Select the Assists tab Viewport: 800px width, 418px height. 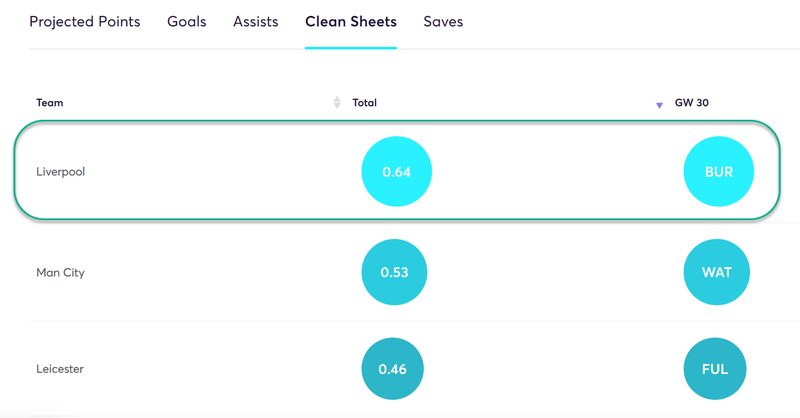(x=256, y=21)
